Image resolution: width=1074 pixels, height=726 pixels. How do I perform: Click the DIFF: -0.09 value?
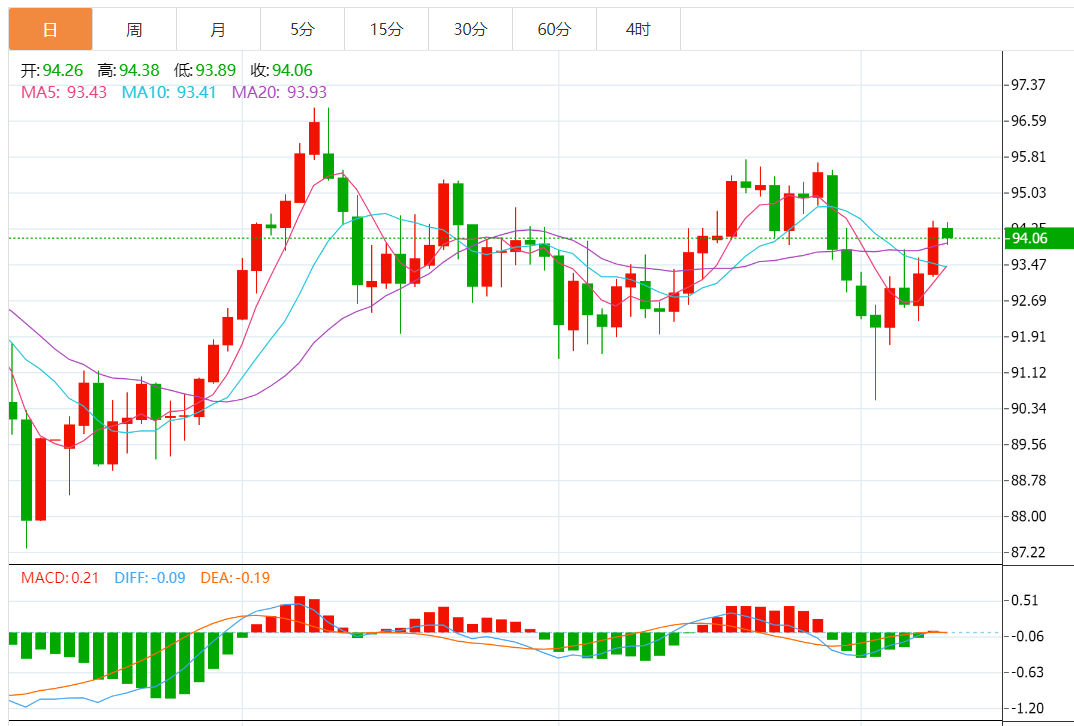click(150, 578)
